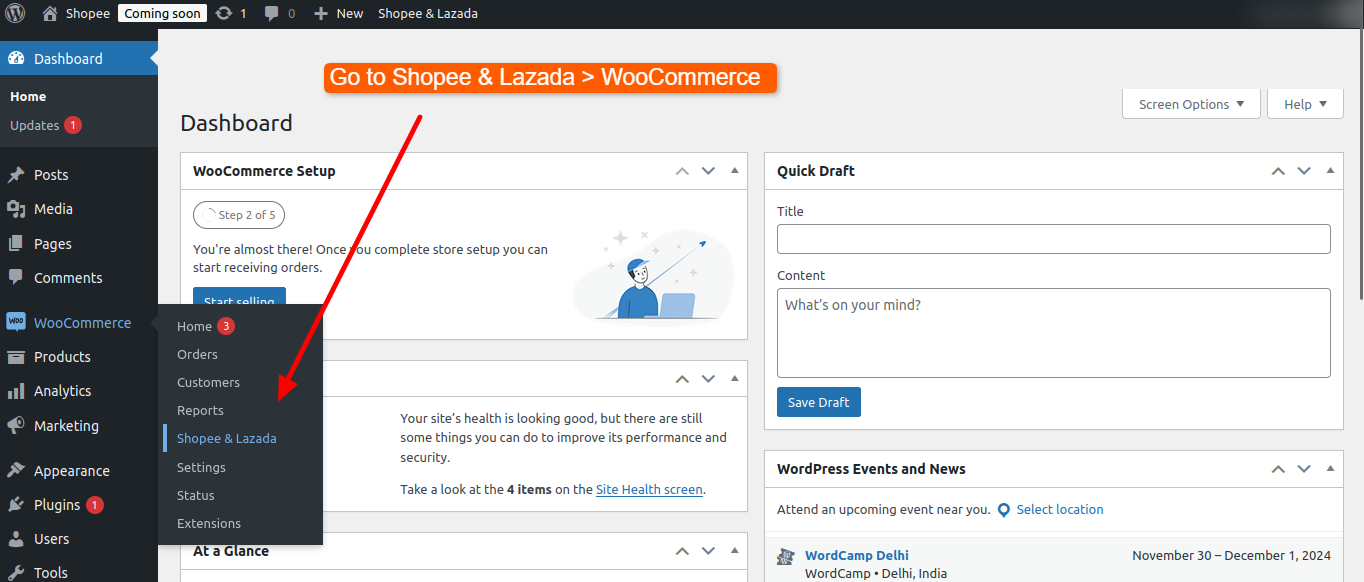The image size is (1364, 582).
Task: Click the Marketing megaphone icon
Action: pos(16,426)
